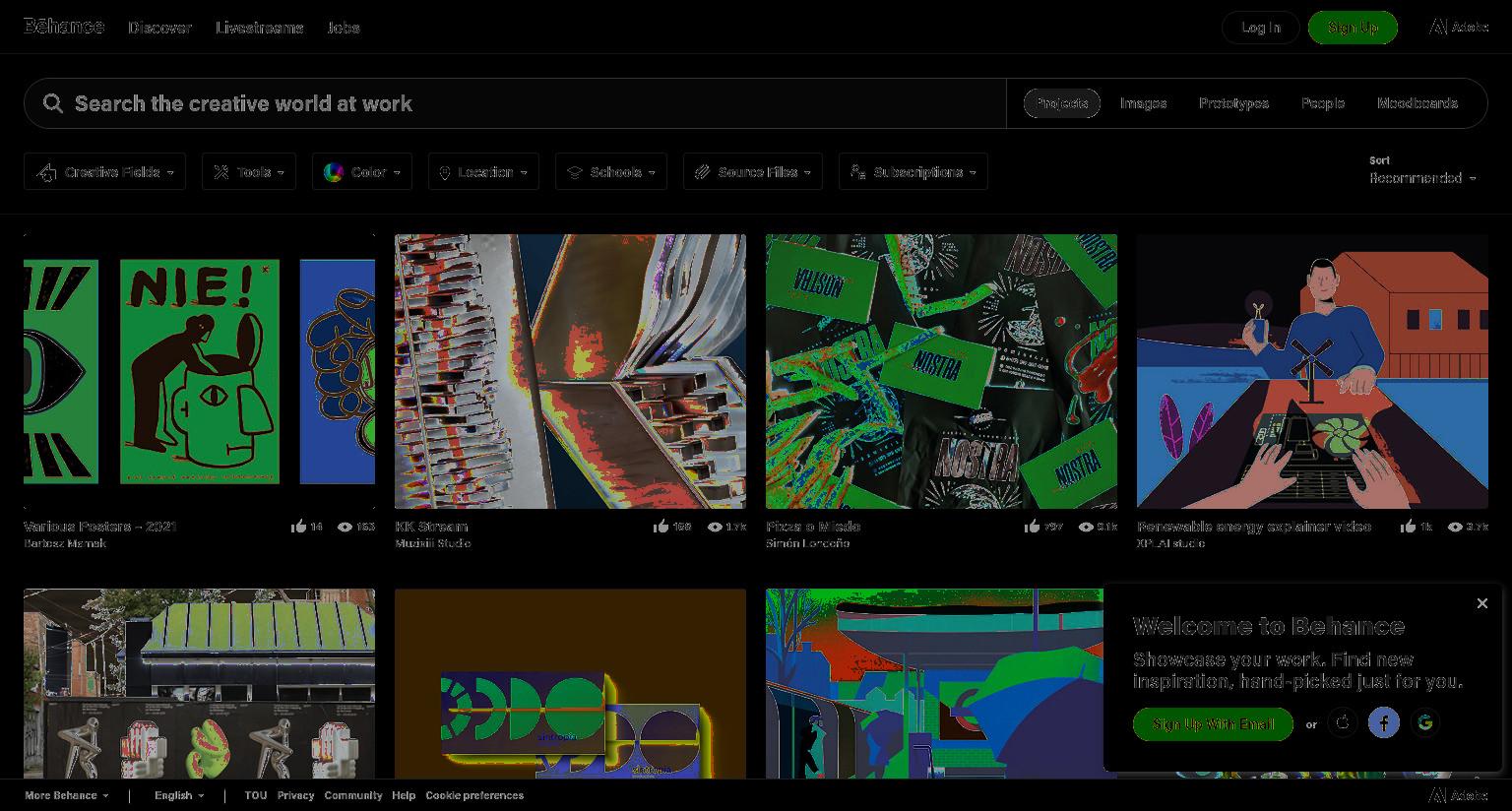The width and height of the screenshot is (1512, 811).
Task: Expand the Creative Fields filter
Action: (104, 171)
